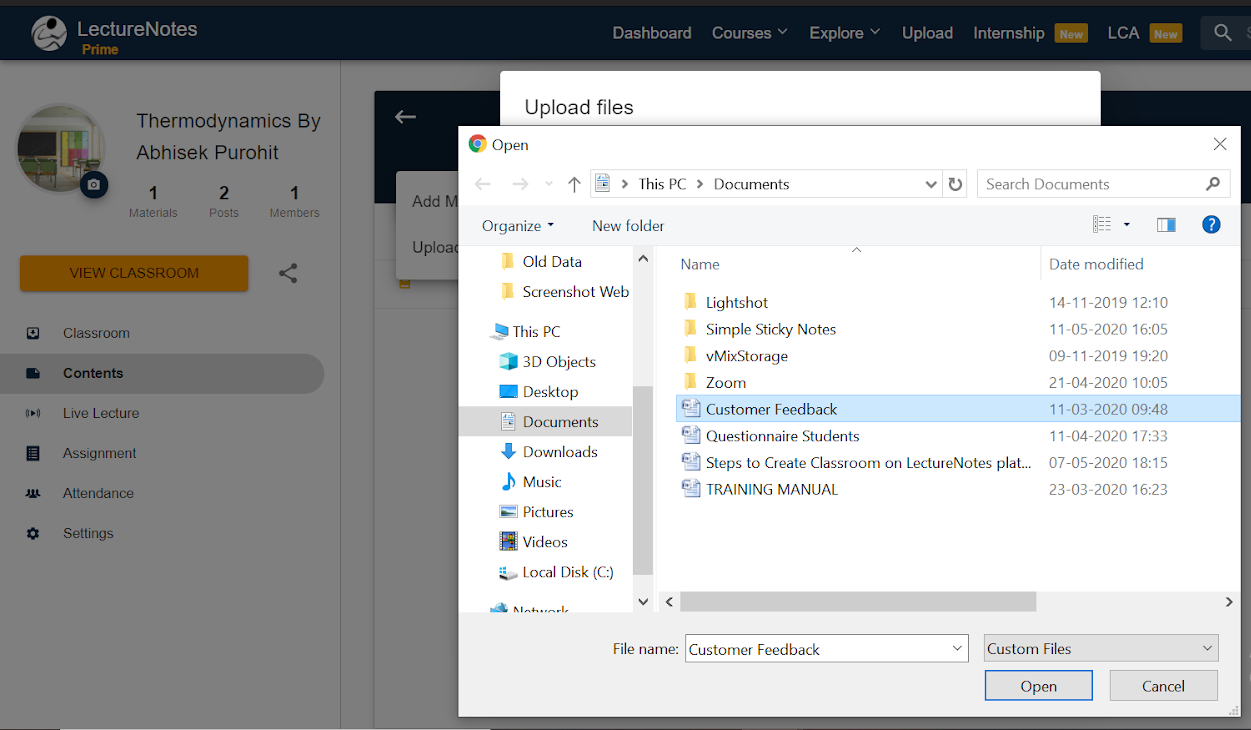
Task: Open Classroom in the left sidebar
Action: pyautogui.click(x=96, y=333)
